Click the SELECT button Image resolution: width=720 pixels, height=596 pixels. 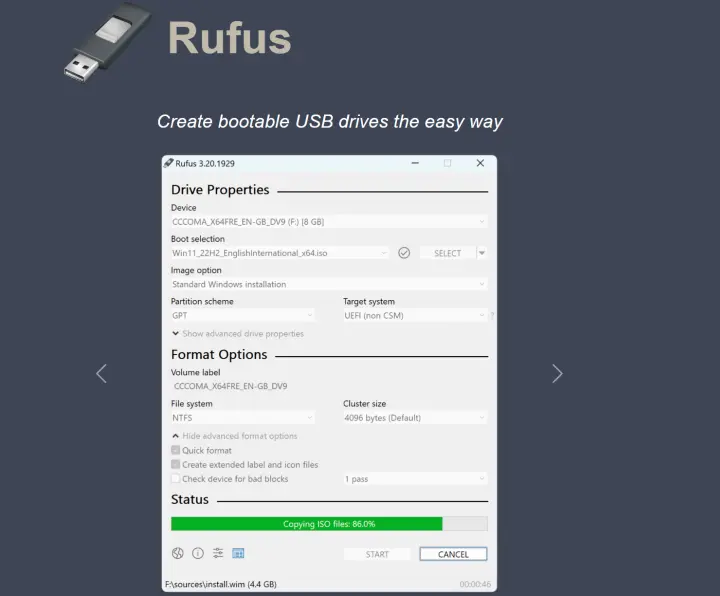click(x=448, y=253)
